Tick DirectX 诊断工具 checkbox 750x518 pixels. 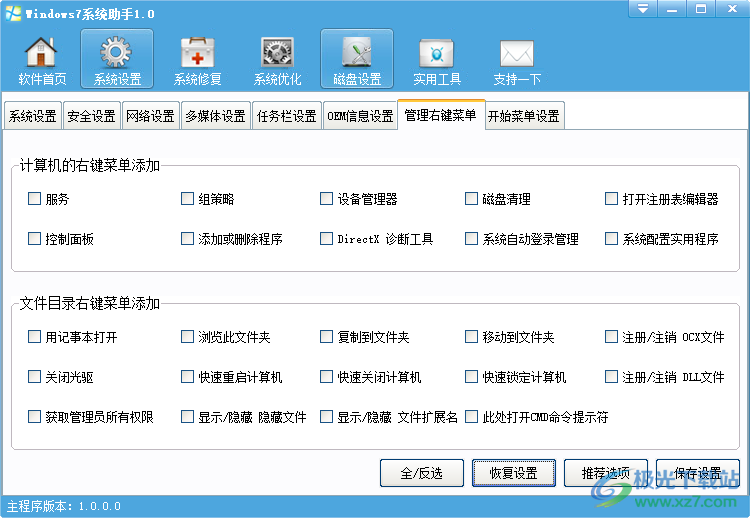tap(326, 238)
